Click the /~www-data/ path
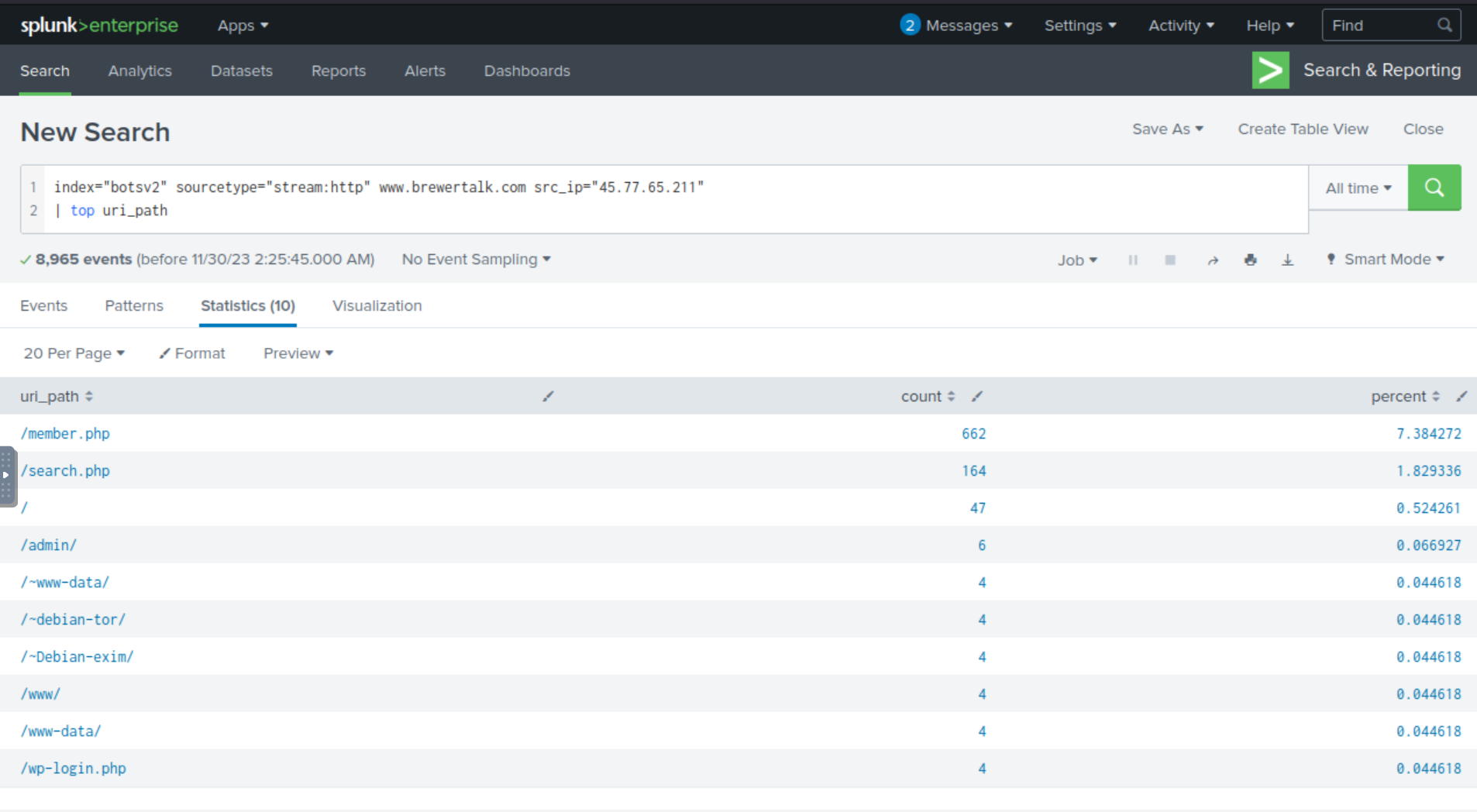Screen dimensions: 1477x812 (65, 583)
